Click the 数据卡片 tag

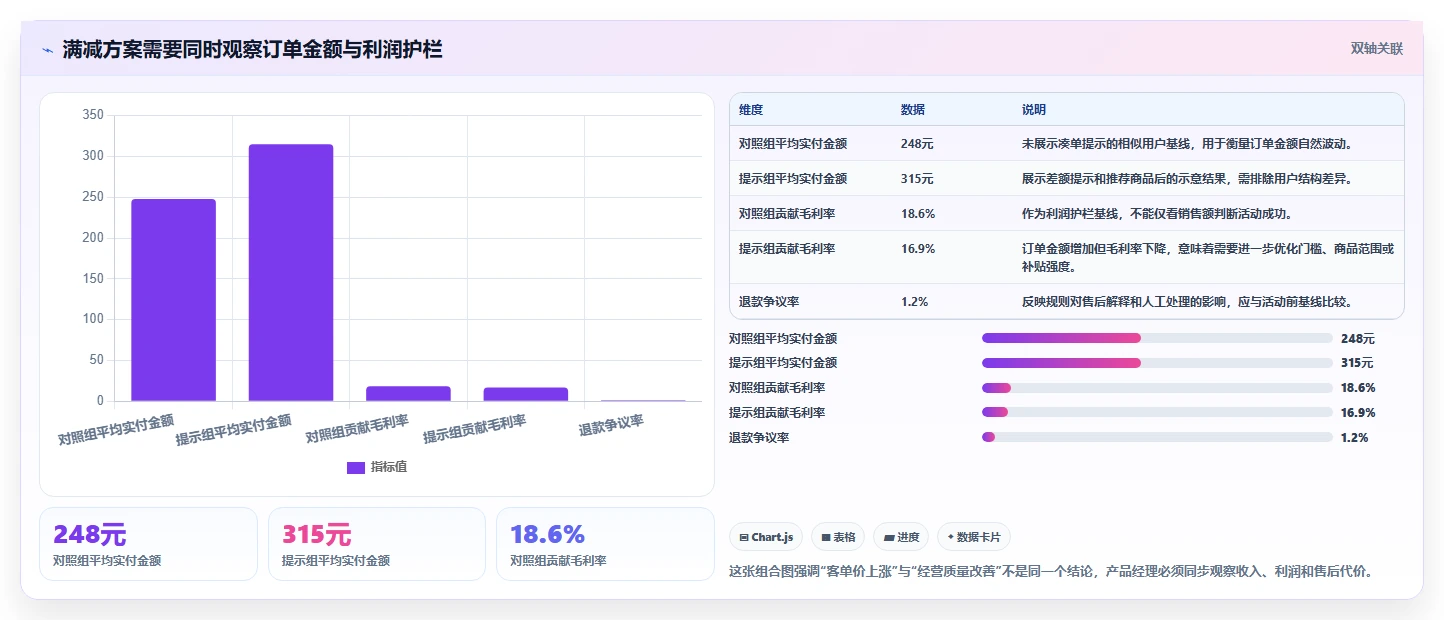(x=974, y=537)
